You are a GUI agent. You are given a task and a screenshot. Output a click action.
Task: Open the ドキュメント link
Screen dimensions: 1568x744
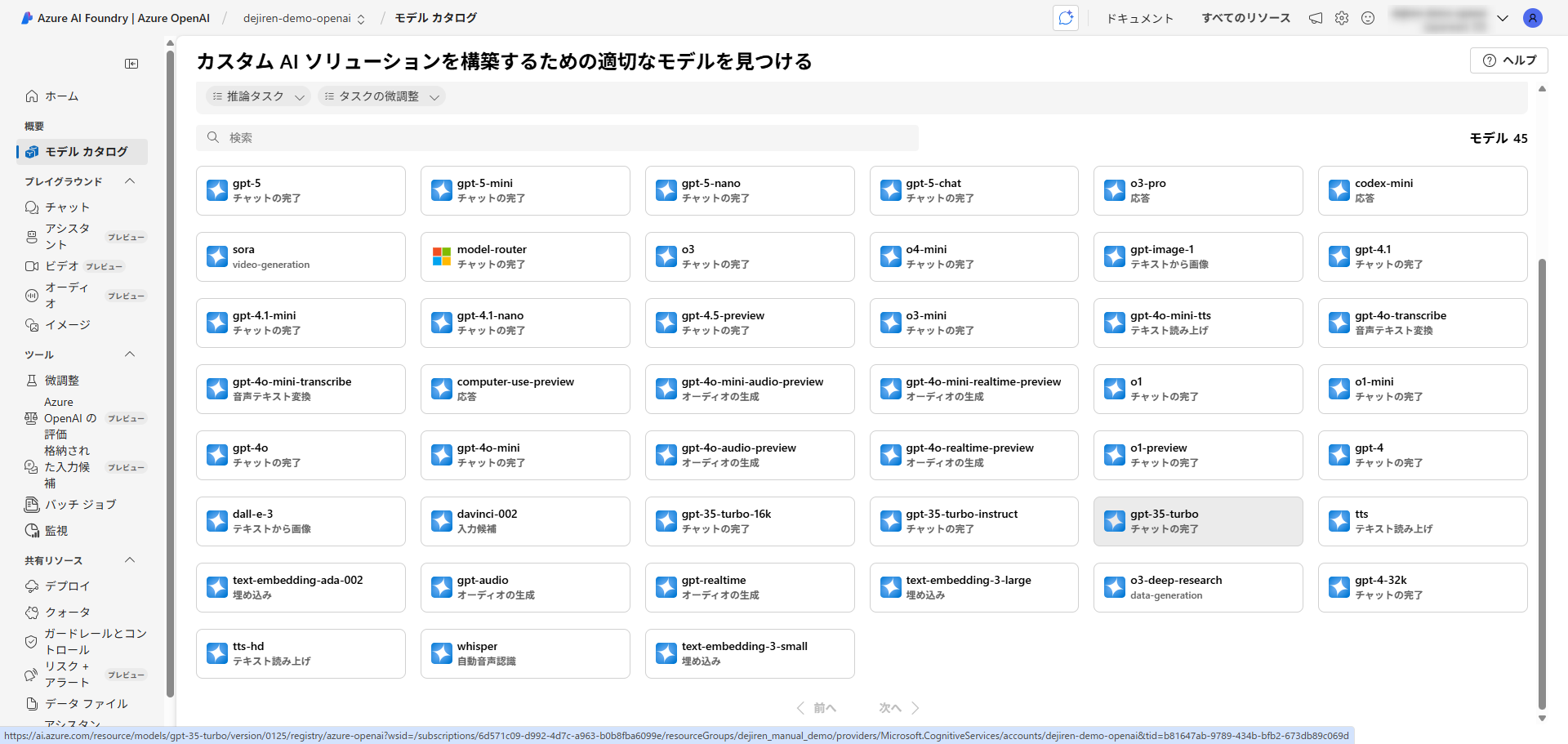coord(1140,18)
